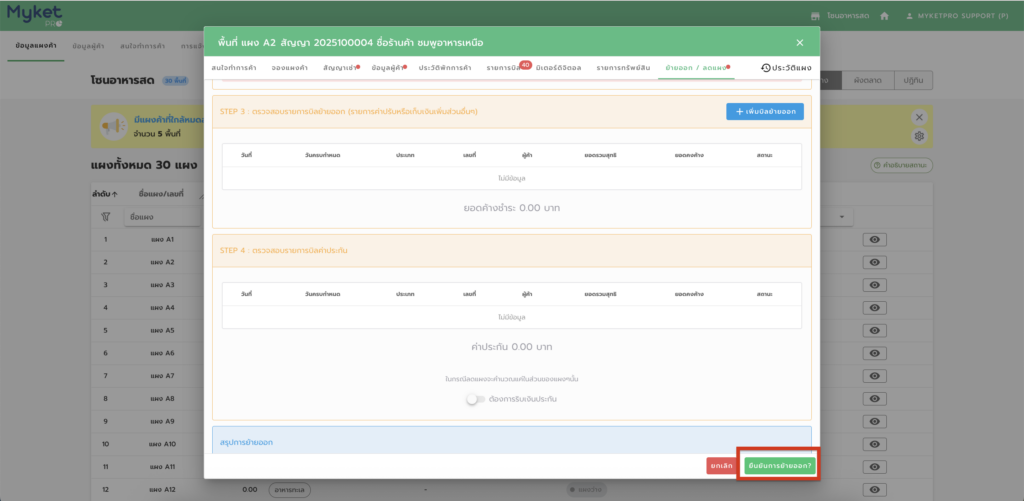Open the ประวัติแผง history icon
Image resolution: width=1024 pixels, height=501 pixels.
tap(766, 68)
